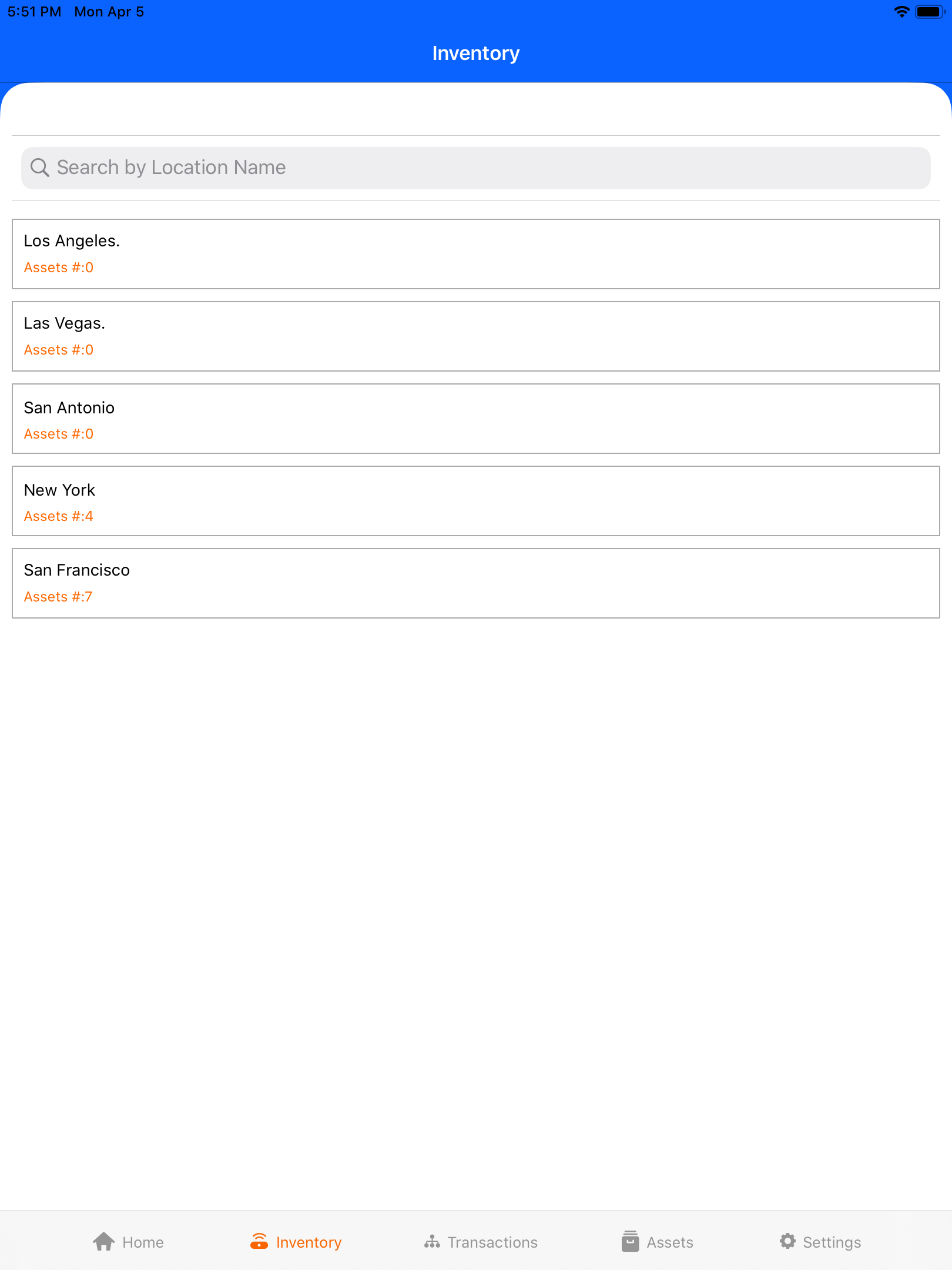Tap the Assets box icon
The height and width of the screenshot is (1270, 952).
pyautogui.click(x=631, y=1242)
